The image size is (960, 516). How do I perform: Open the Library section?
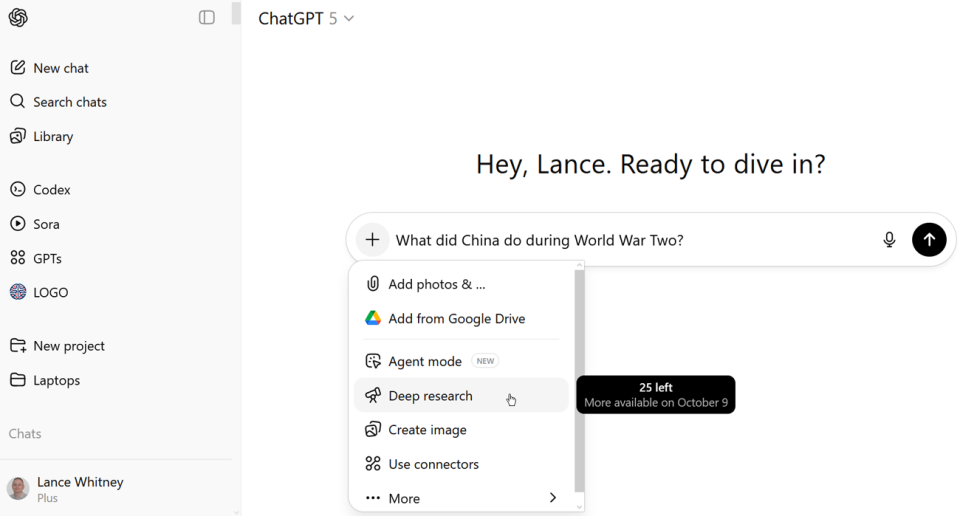point(52,136)
